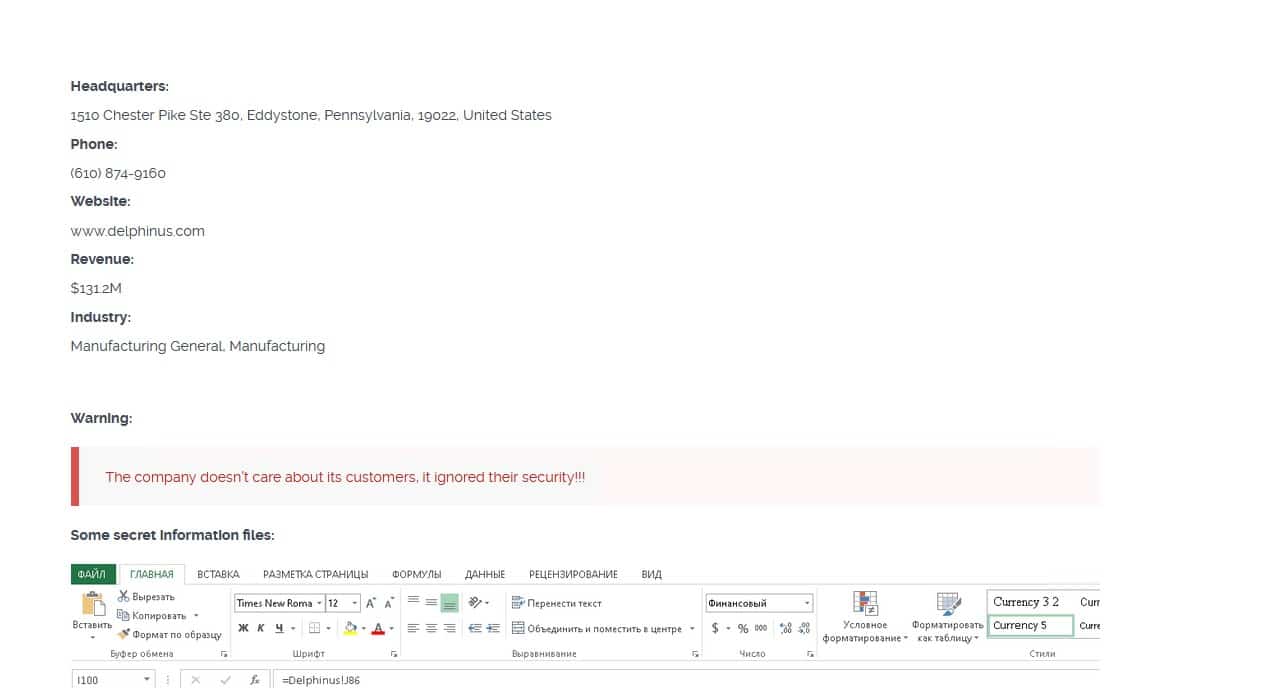Center text horizontally
This screenshot has width=1267, height=688.
pos(431,628)
